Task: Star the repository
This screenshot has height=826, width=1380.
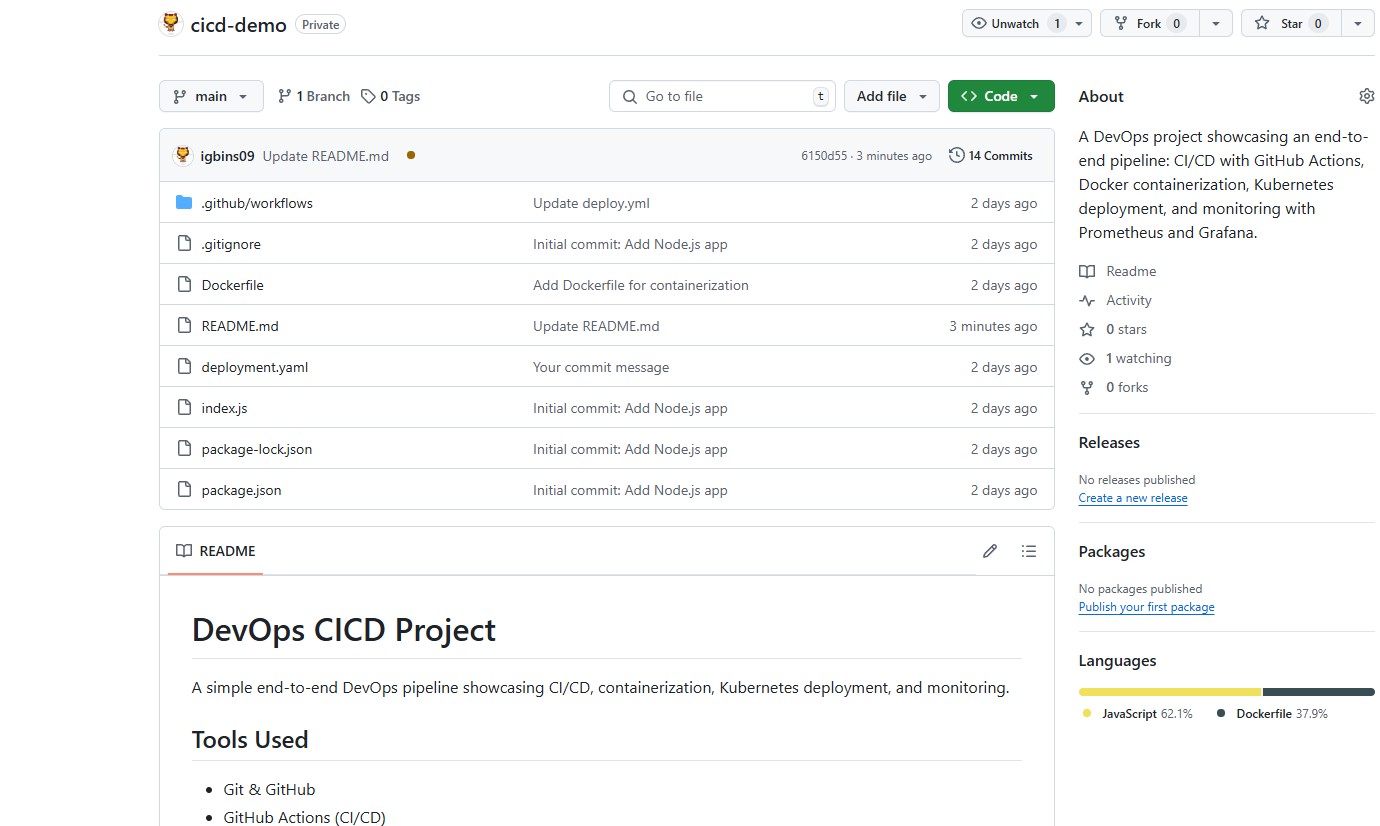Action: [x=1289, y=22]
